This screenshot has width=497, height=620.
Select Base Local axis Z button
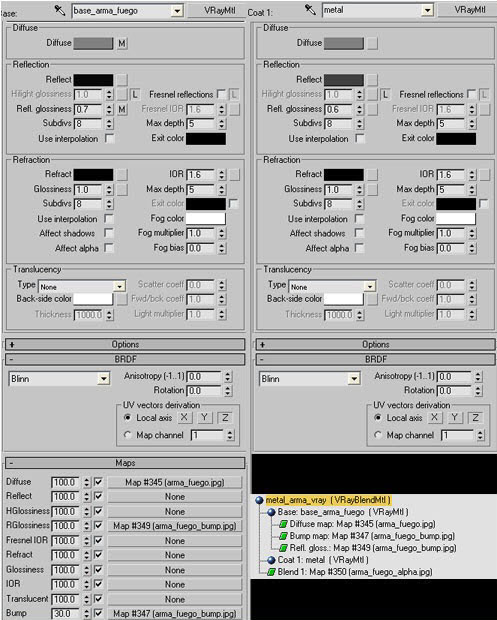click(x=225, y=418)
